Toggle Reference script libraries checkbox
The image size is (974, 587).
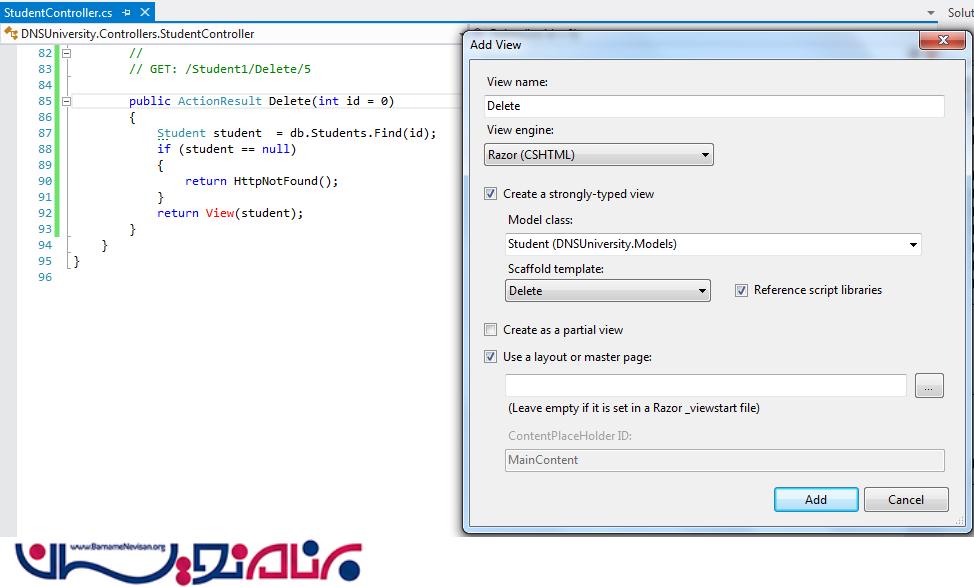point(741,290)
